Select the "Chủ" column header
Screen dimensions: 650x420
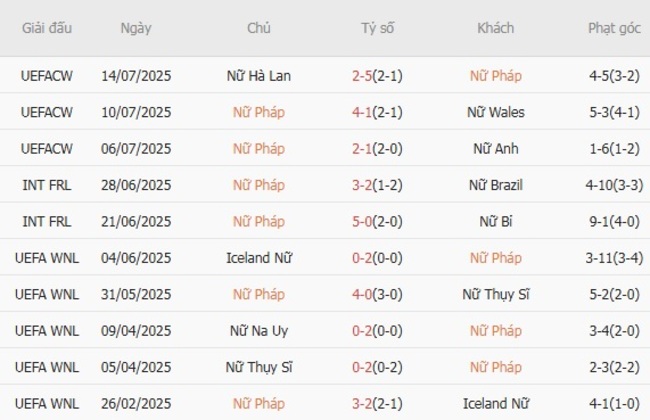(259, 28)
